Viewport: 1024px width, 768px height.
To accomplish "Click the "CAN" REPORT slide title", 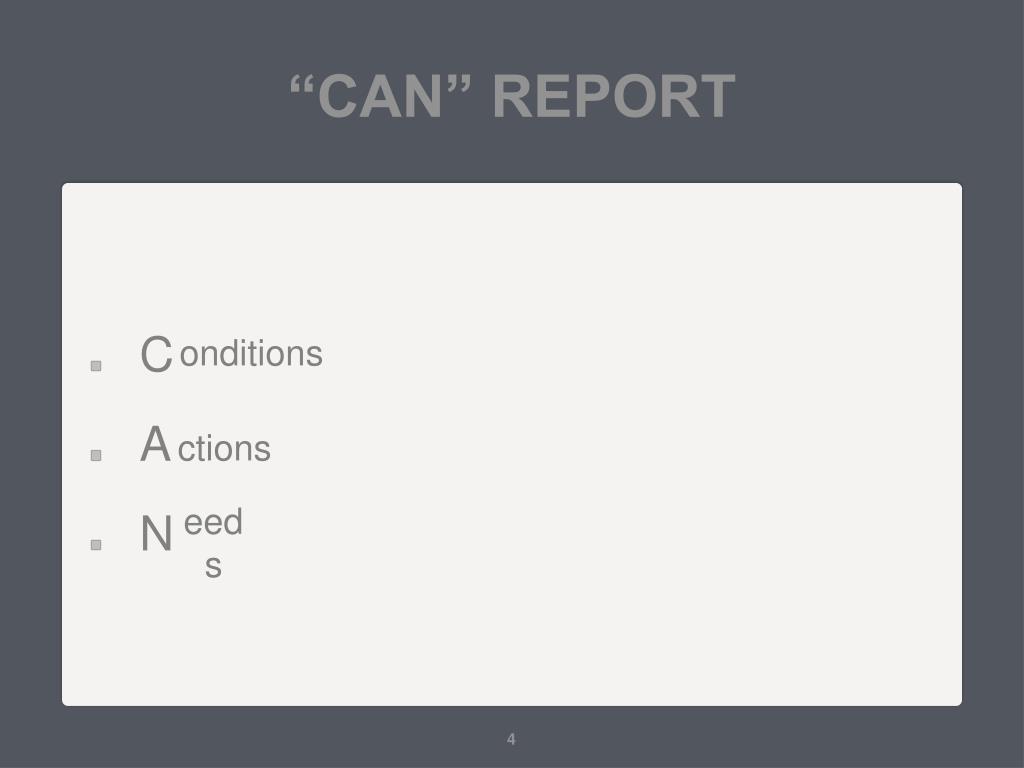I will [x=513, y=96].
